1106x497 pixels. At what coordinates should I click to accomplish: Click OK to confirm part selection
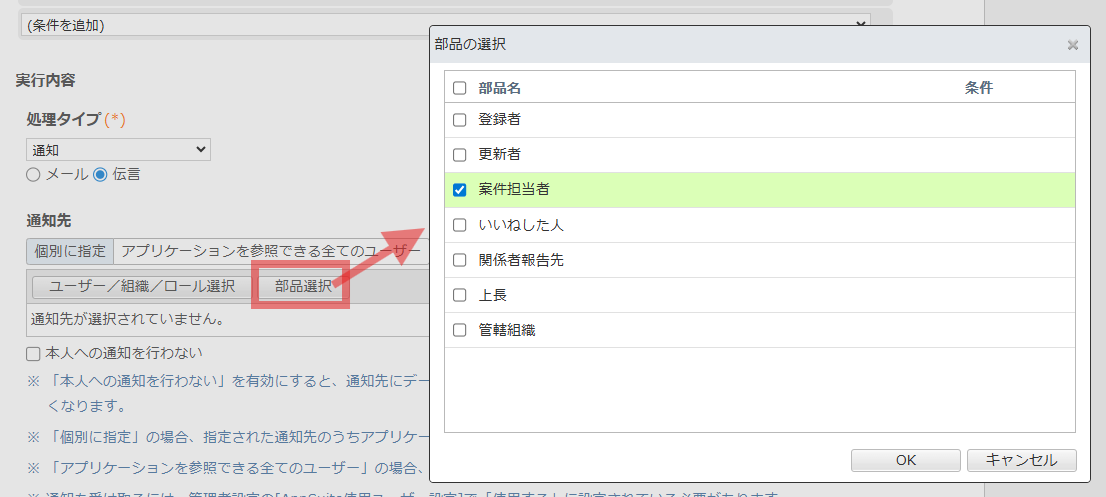point(905,460)
